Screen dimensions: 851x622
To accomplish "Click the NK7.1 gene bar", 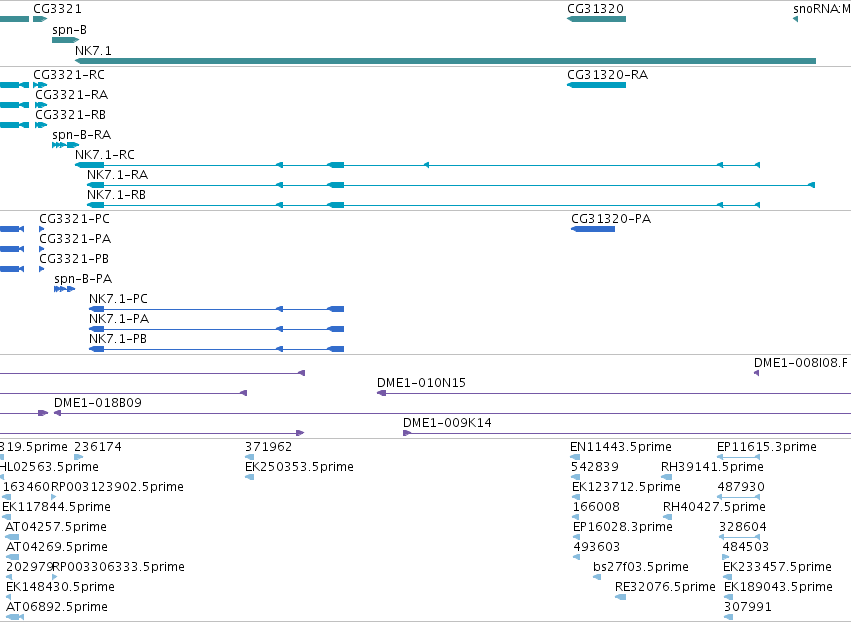I will pos(445,61).
